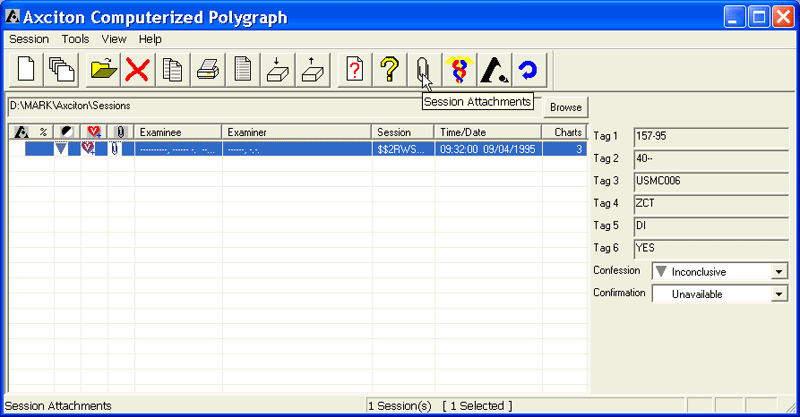
Task: Sort by the Time/Date column header
Action: [488, 132]
